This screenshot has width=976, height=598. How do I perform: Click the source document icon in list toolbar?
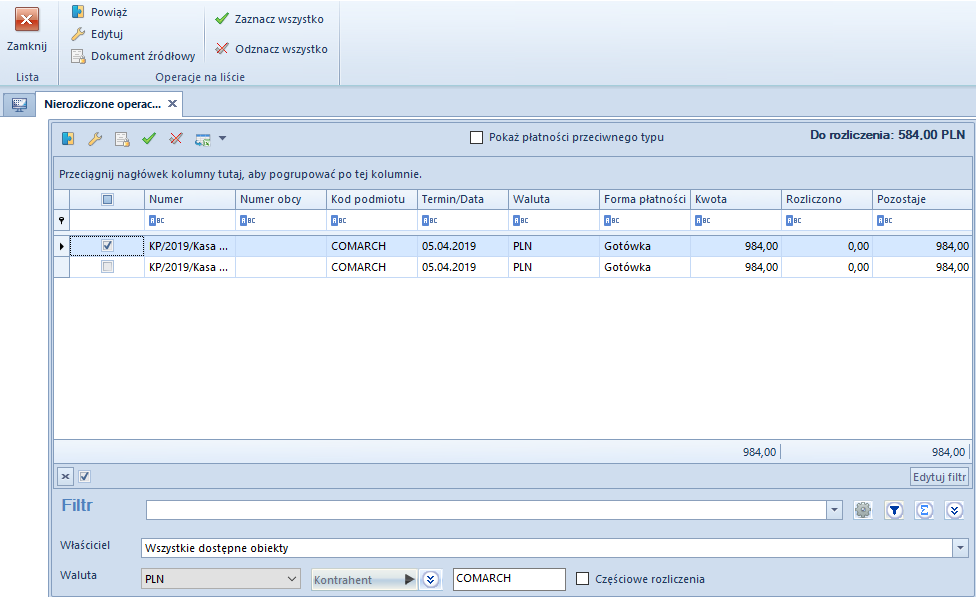pos(122,138)
